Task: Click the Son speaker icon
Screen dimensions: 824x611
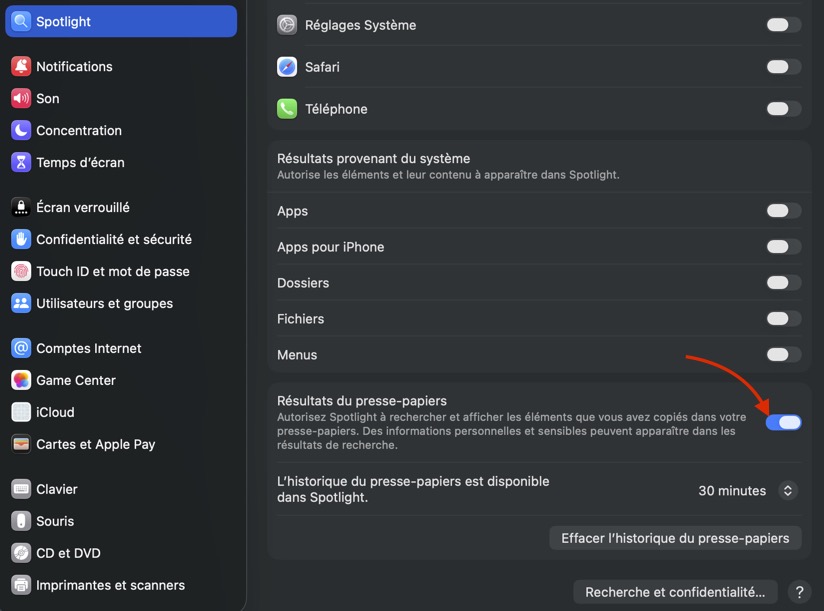Action: 21,99
